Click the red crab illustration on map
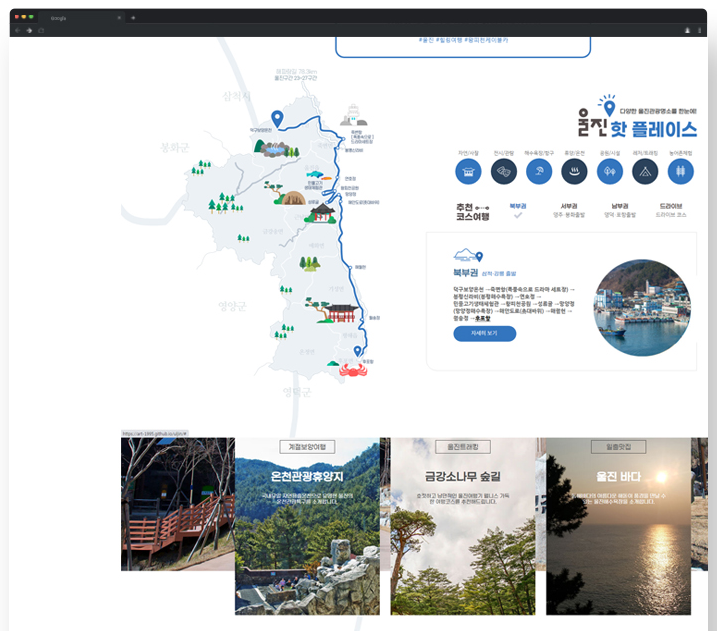 pos(353,370)
